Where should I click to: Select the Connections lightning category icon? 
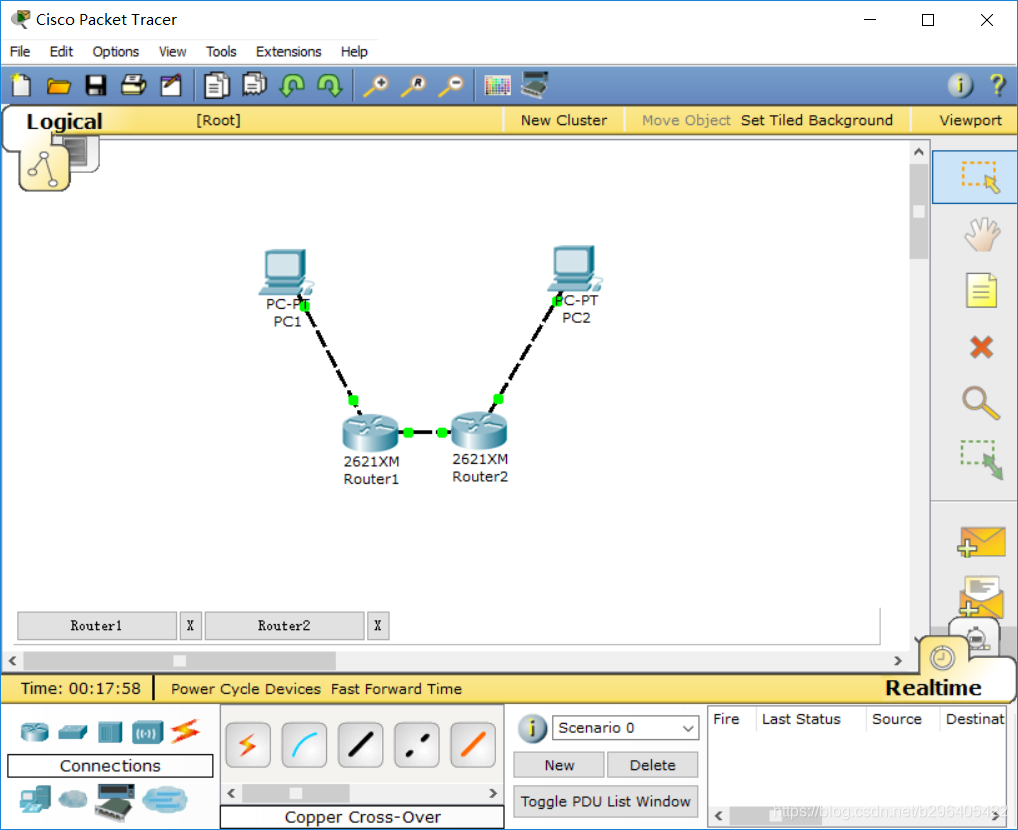[185, 732]
